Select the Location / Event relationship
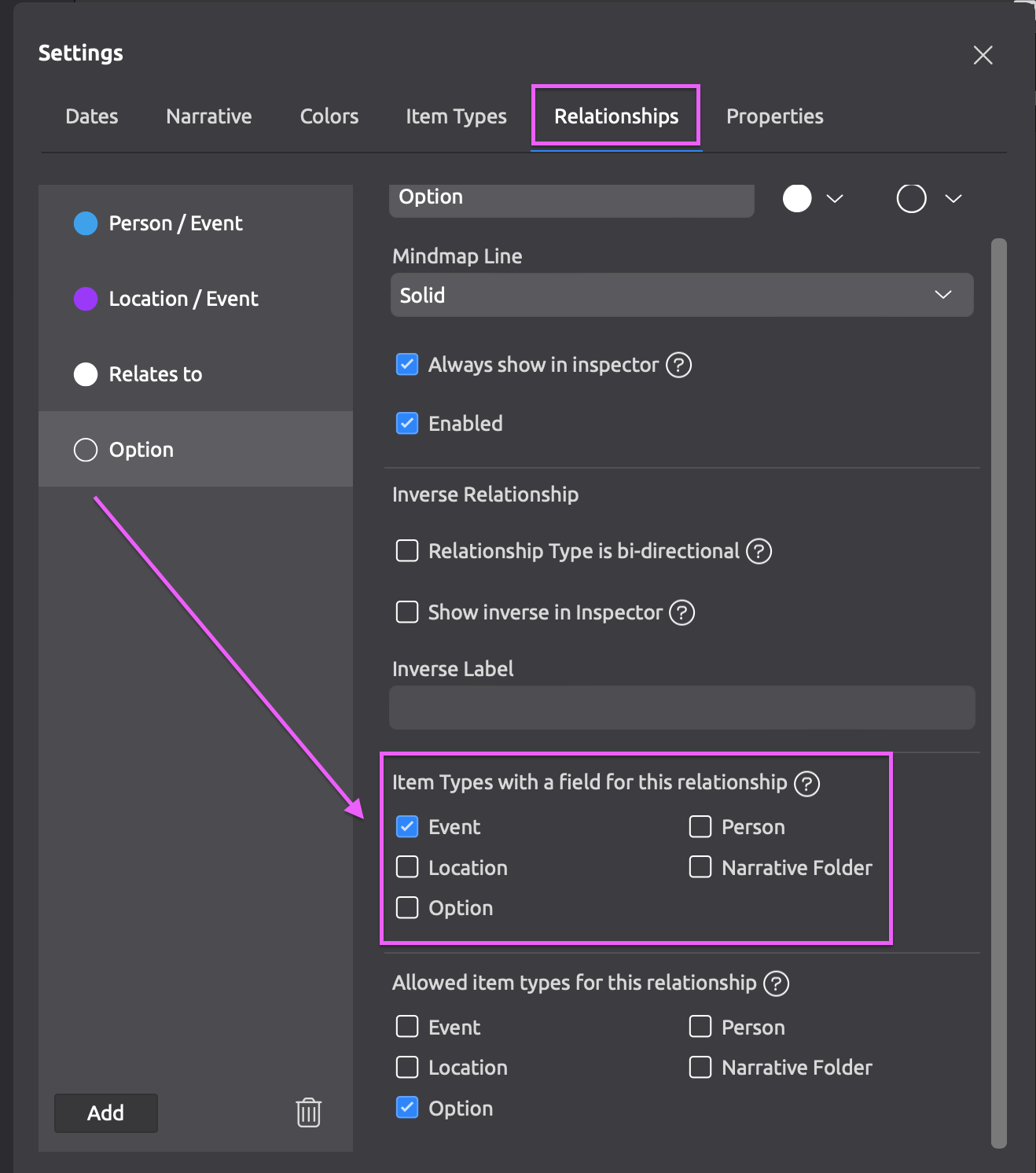Viewport: 1036px width, 1173px height. tap(183, 299)
